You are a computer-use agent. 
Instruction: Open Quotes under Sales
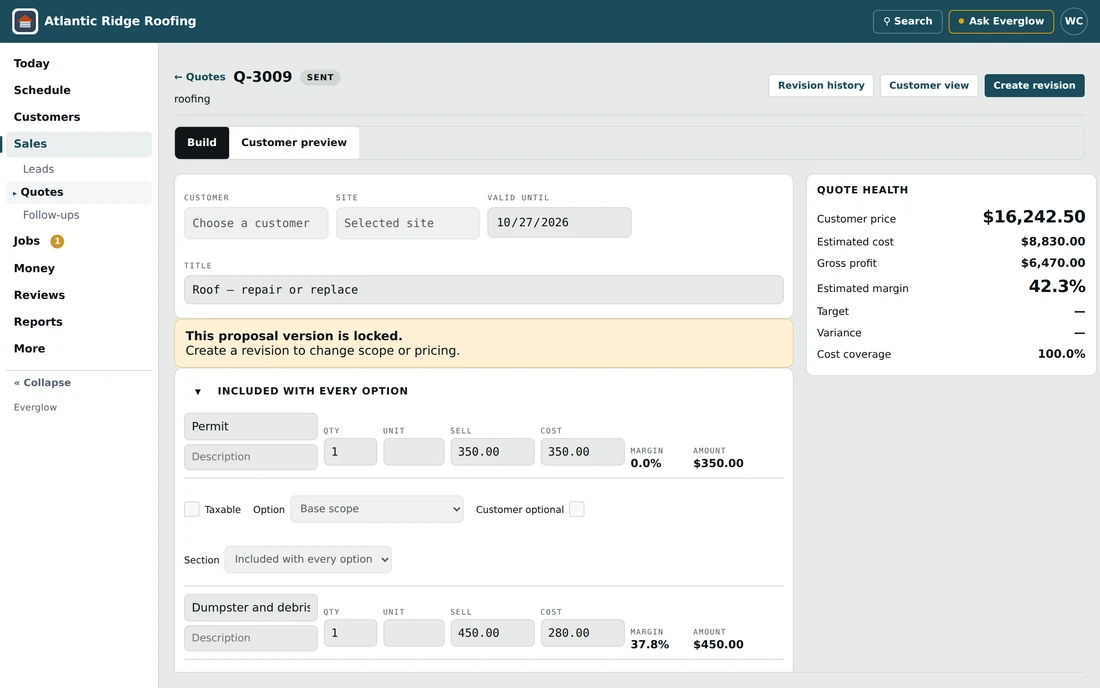coord(79,192)
